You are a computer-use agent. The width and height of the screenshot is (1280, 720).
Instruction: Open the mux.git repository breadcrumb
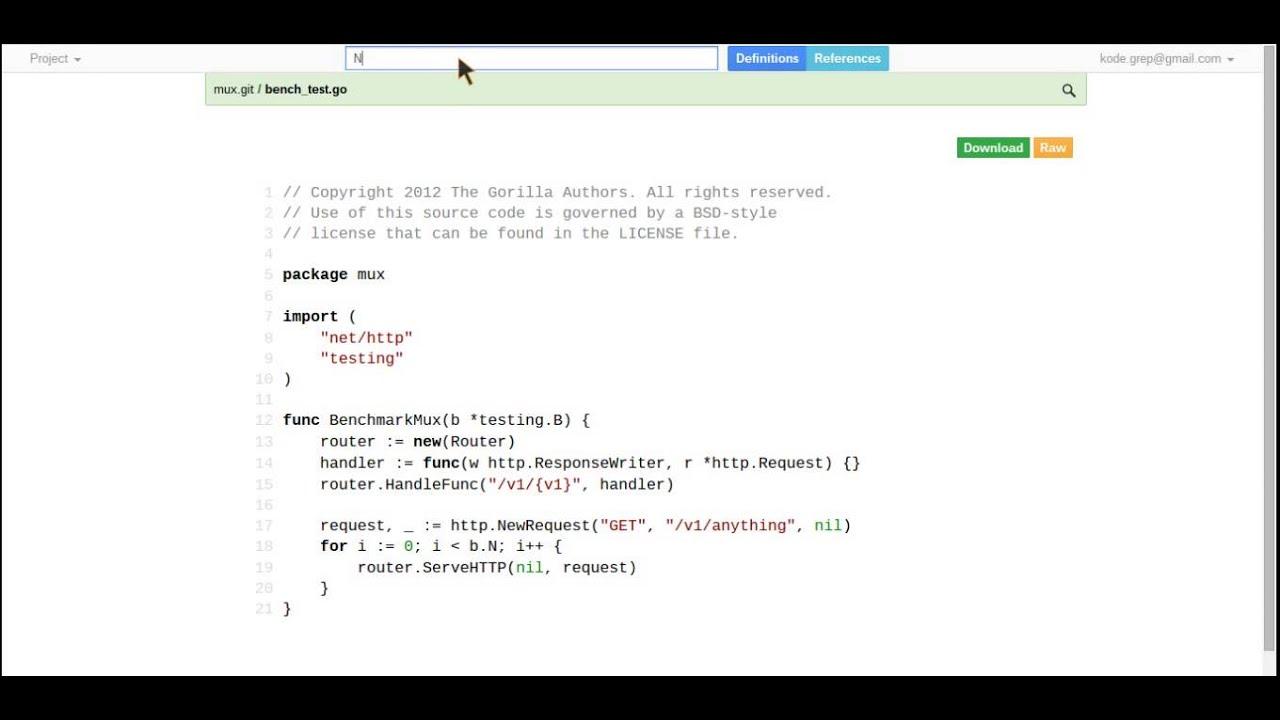pos(232,89)
